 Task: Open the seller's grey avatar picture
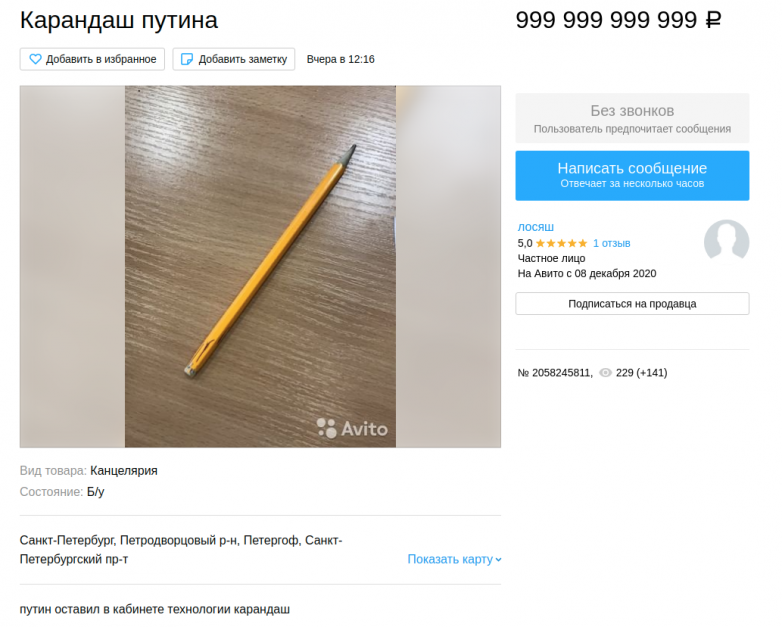pyautogui.click(x=726, y=242)
